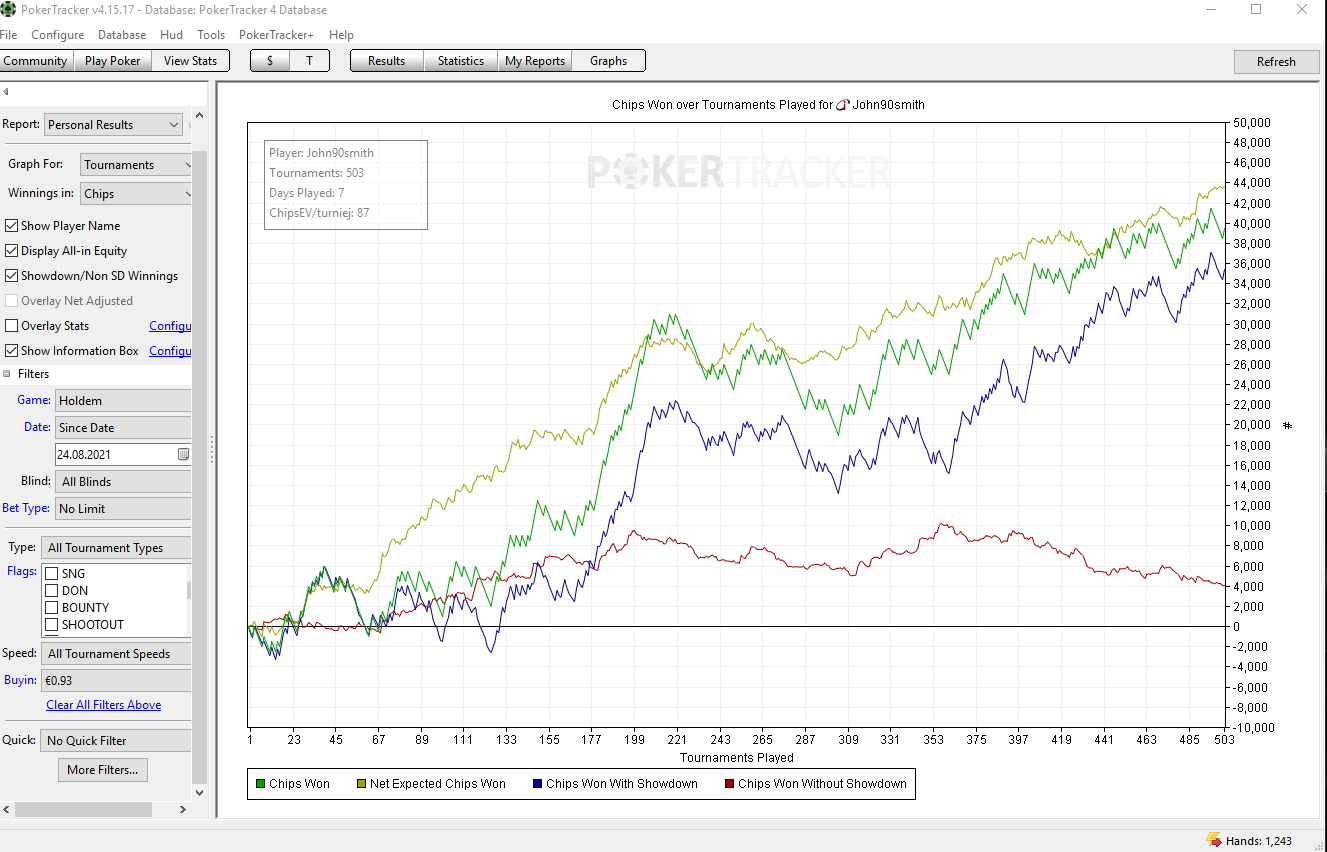Click the hands count icon in status bar
The width and height of the screenshot is (1327, 852).
[x=1213, y=840]
